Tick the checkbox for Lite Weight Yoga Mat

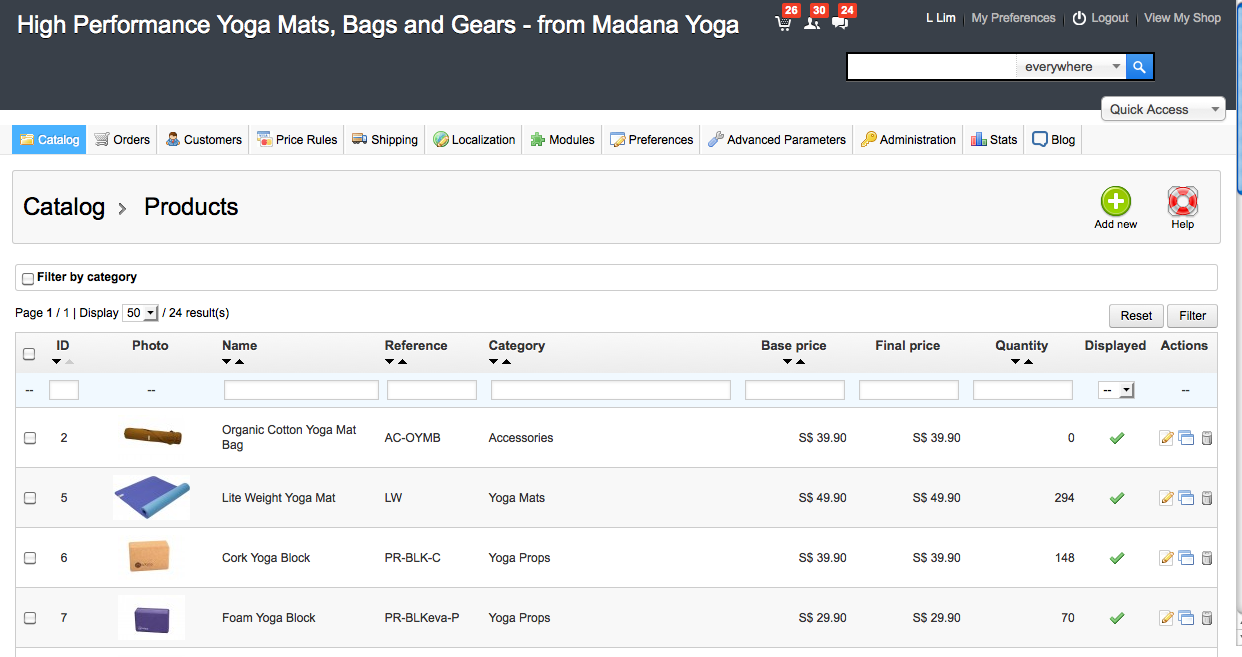[x=30, y=498]
